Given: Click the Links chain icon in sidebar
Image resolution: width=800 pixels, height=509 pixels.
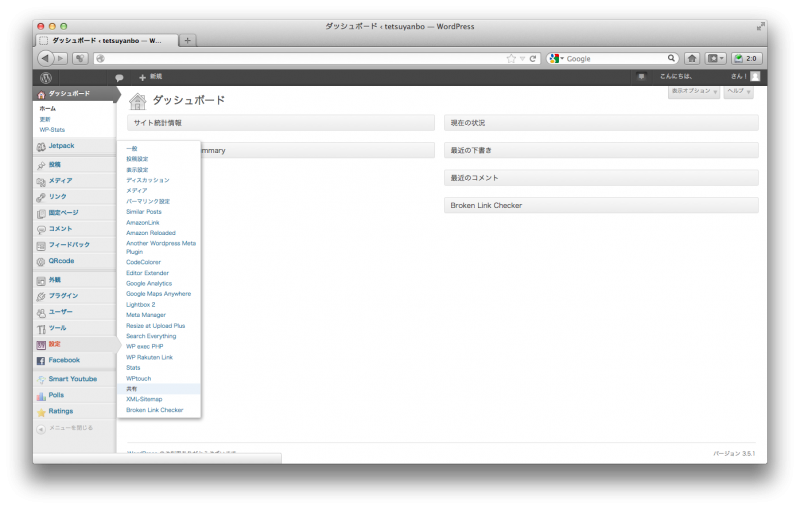Looking at the screenshot, I should [x=41, y=197].
